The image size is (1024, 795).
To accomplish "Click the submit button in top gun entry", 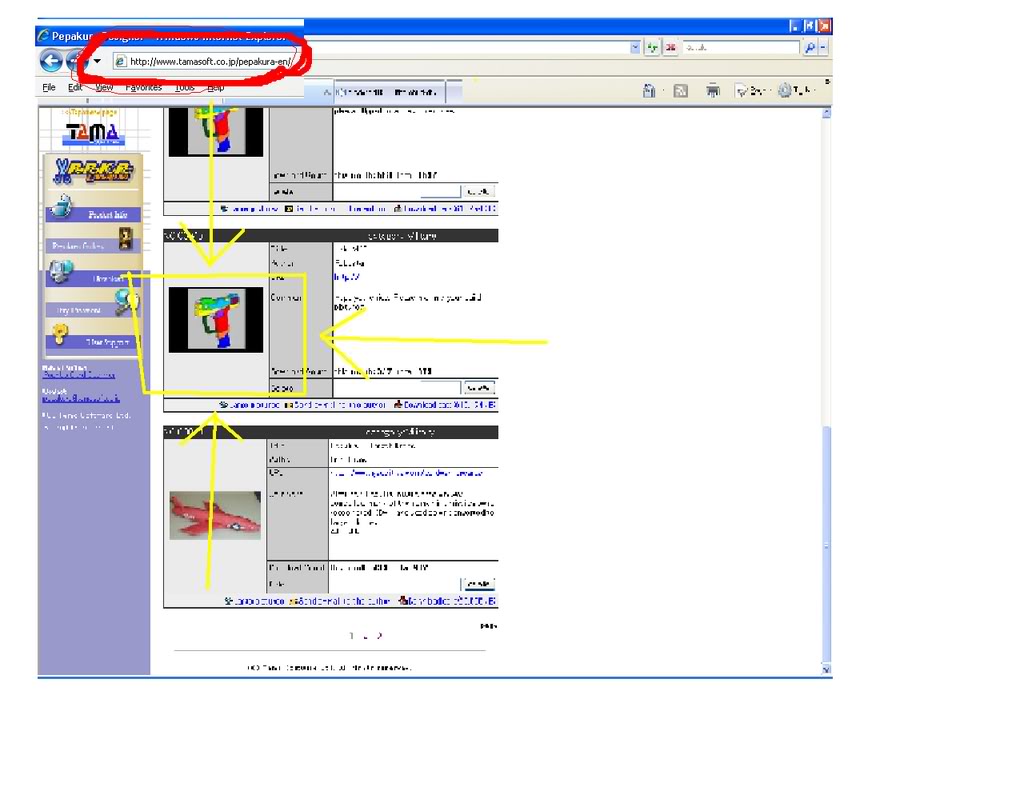I will tap(478, 191).
